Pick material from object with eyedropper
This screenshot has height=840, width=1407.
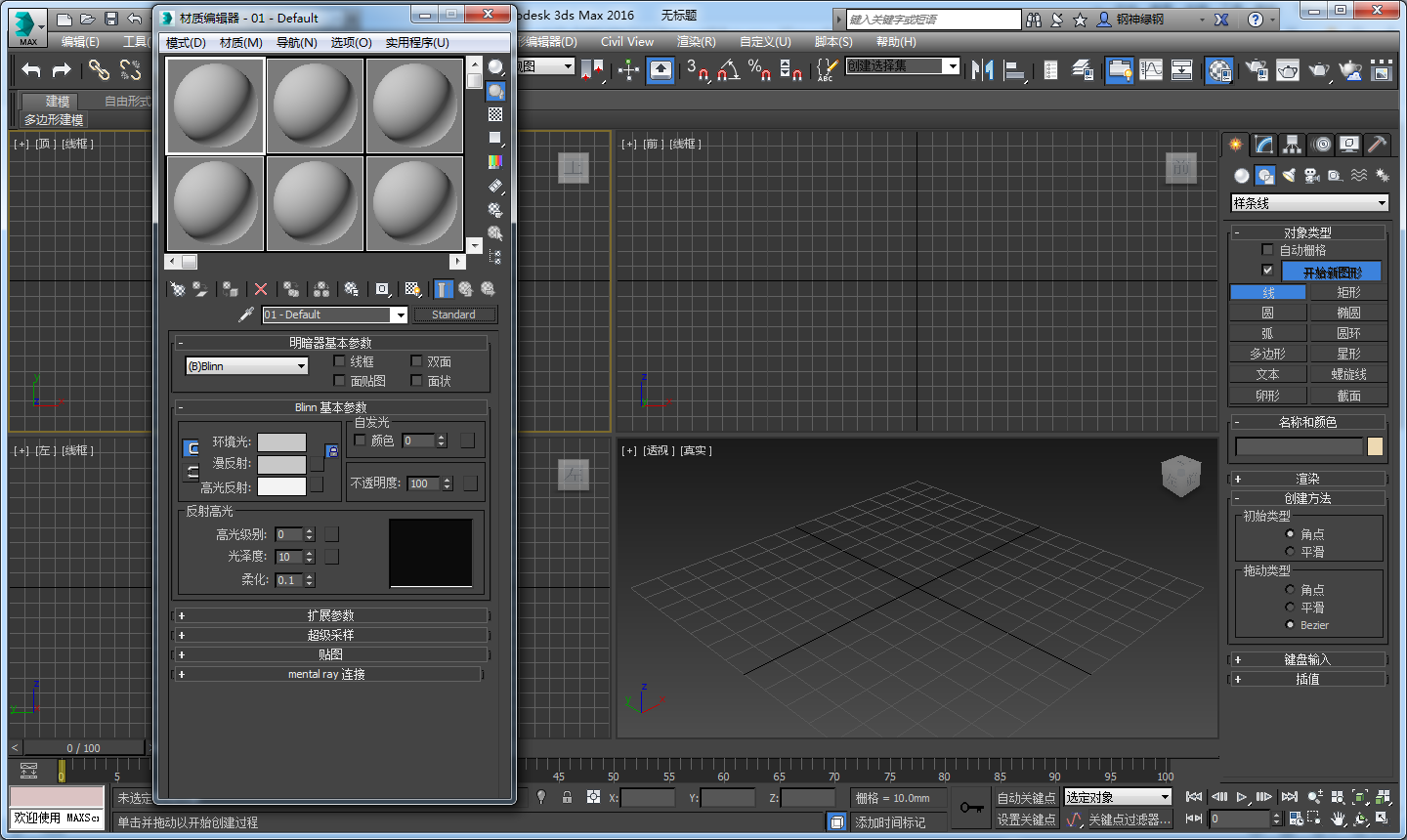(246, 315)
